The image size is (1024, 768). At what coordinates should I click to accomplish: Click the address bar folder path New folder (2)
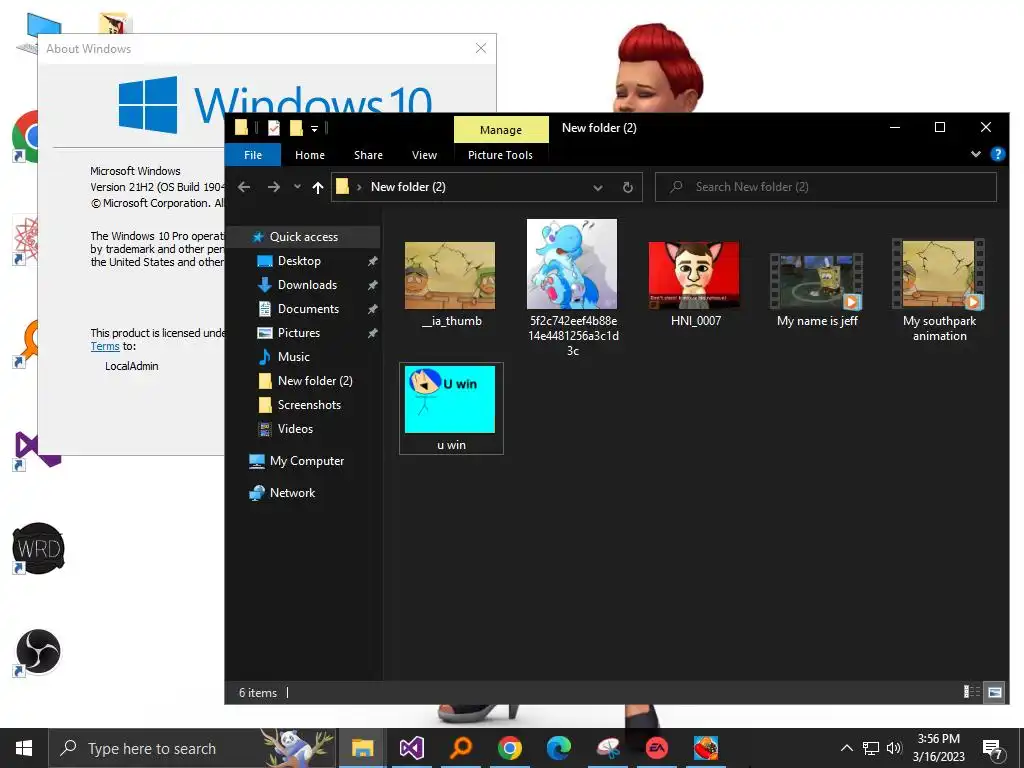click(408, 187)
